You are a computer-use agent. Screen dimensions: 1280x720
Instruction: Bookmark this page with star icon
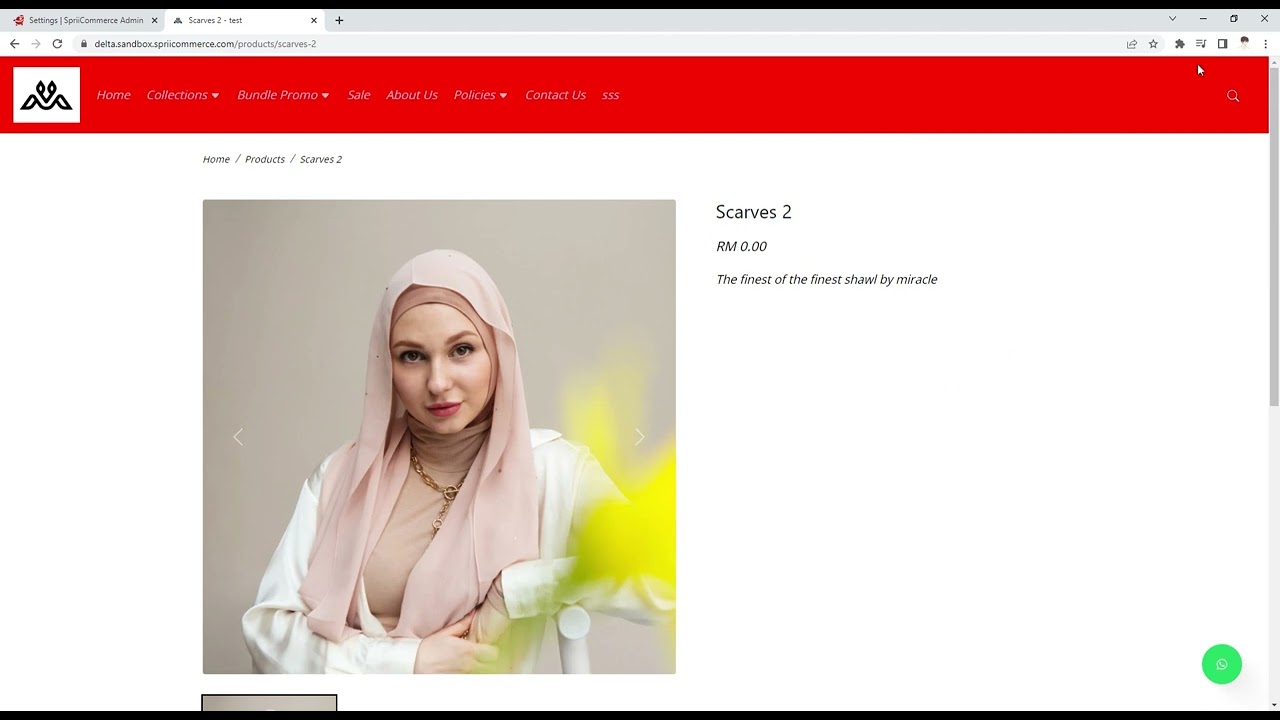click(x=1153, y=44)
